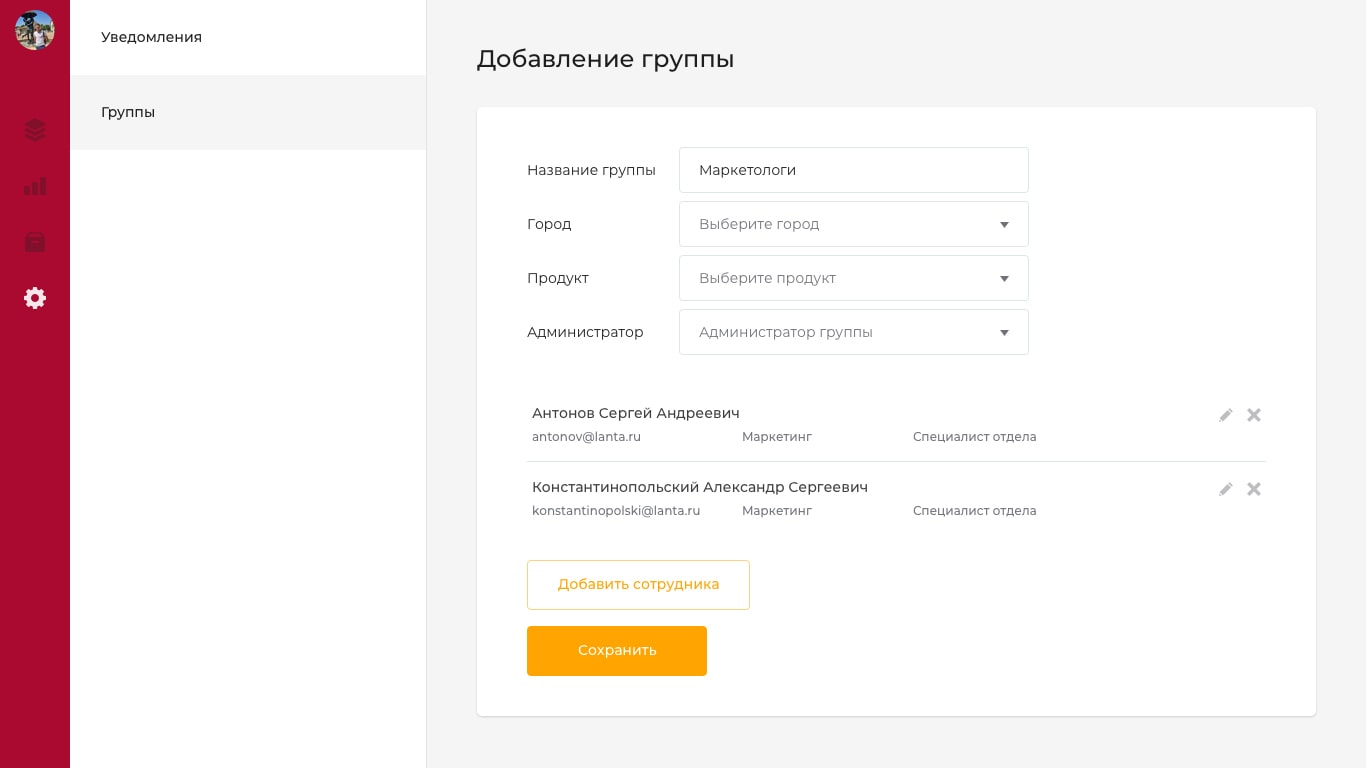Click the name Константинопольский Александр Сергеевич
This screenshot has height=768, width=1366.
point(699,487)
